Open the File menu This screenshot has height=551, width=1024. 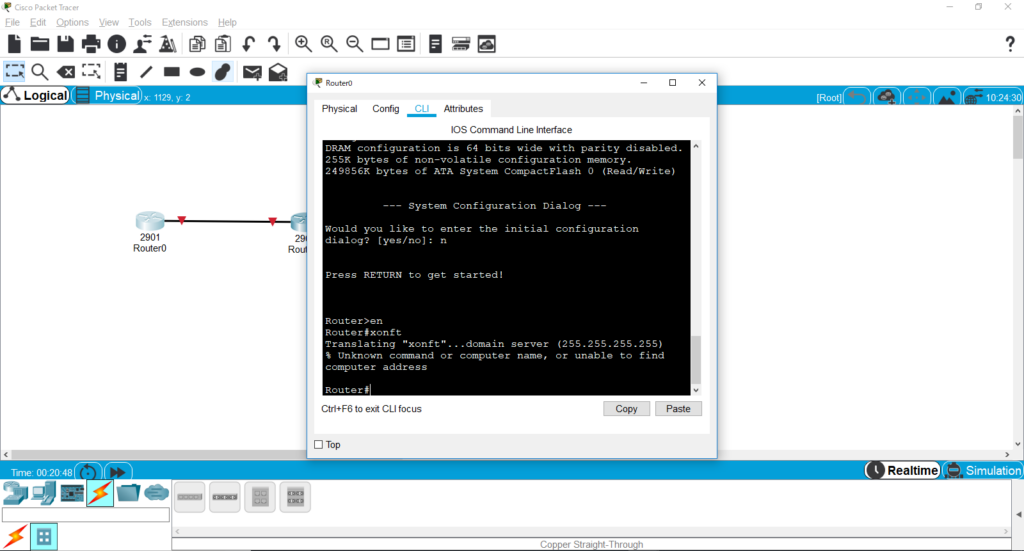(12, 22)
